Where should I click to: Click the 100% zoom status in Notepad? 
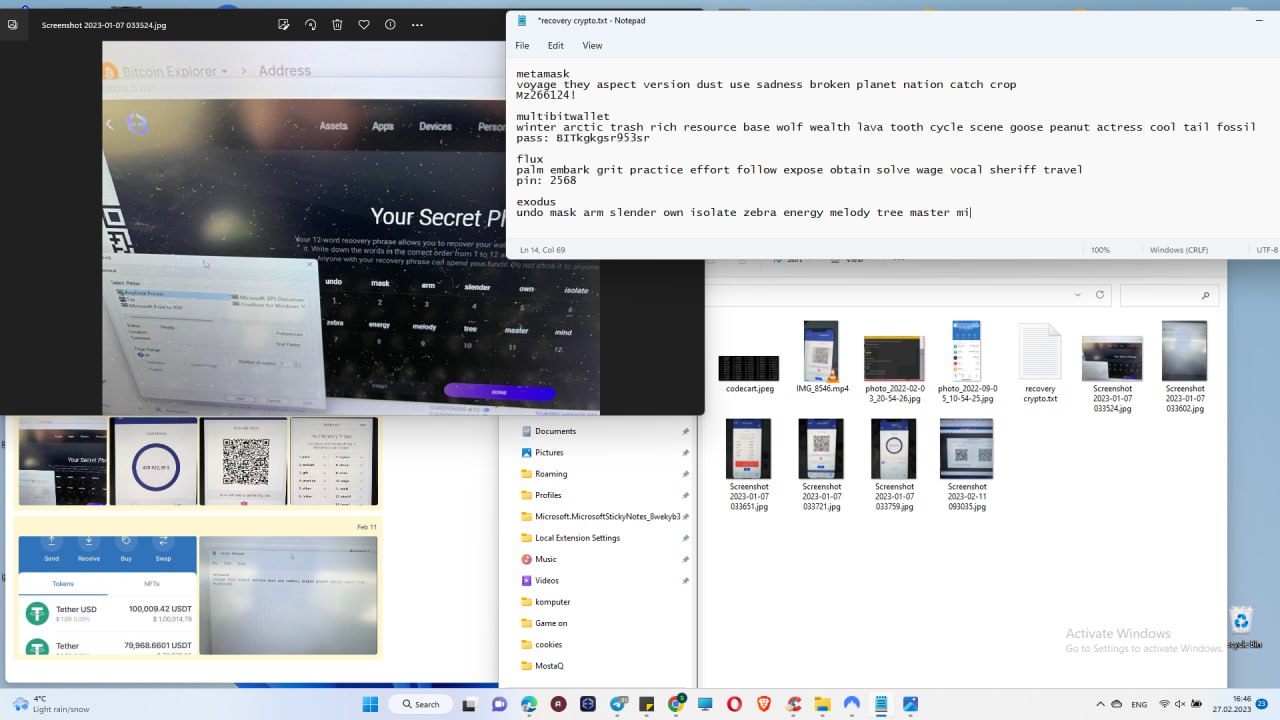(1100, 250)
